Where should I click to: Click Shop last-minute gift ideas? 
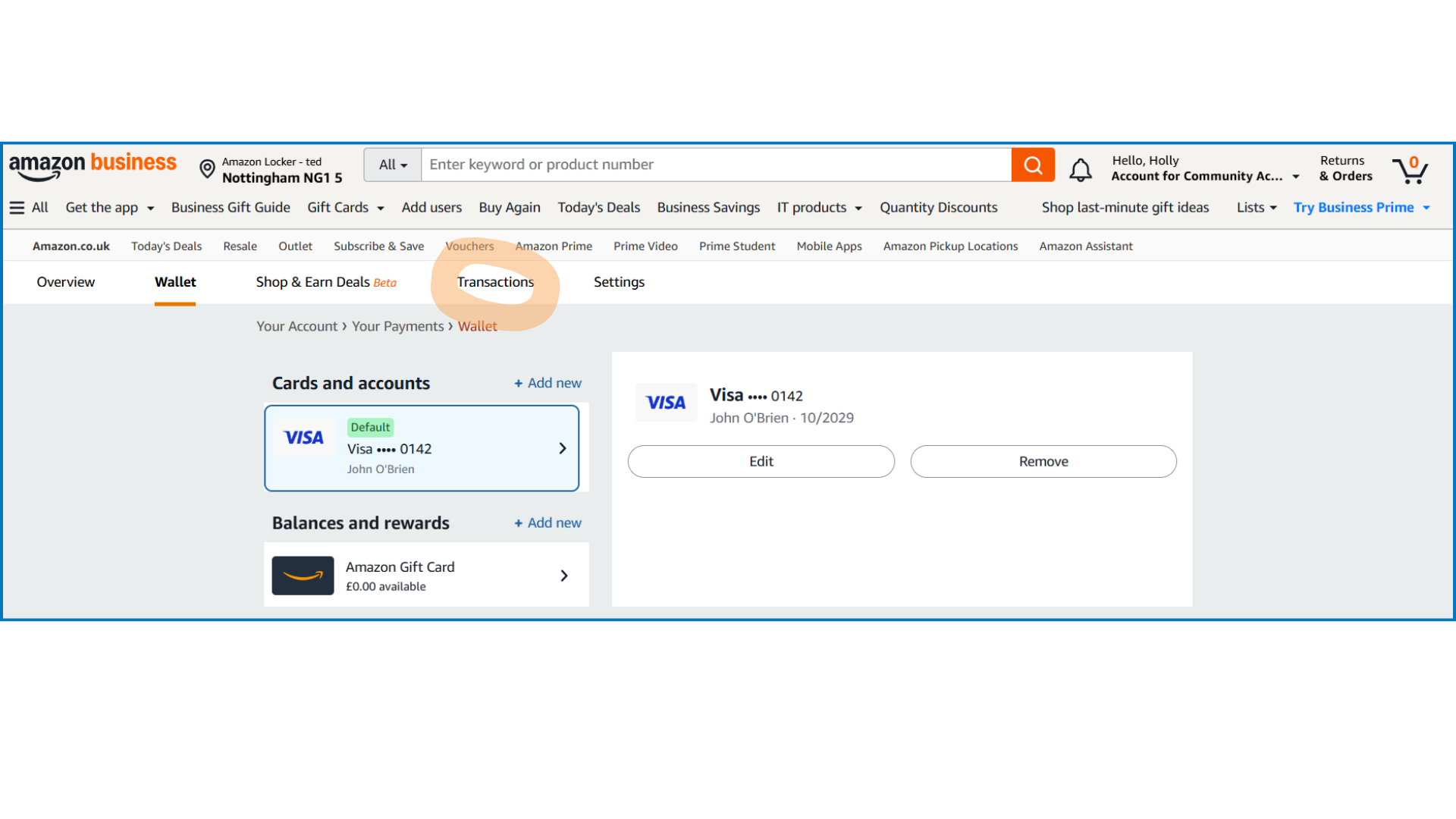tap(1125, 208)
